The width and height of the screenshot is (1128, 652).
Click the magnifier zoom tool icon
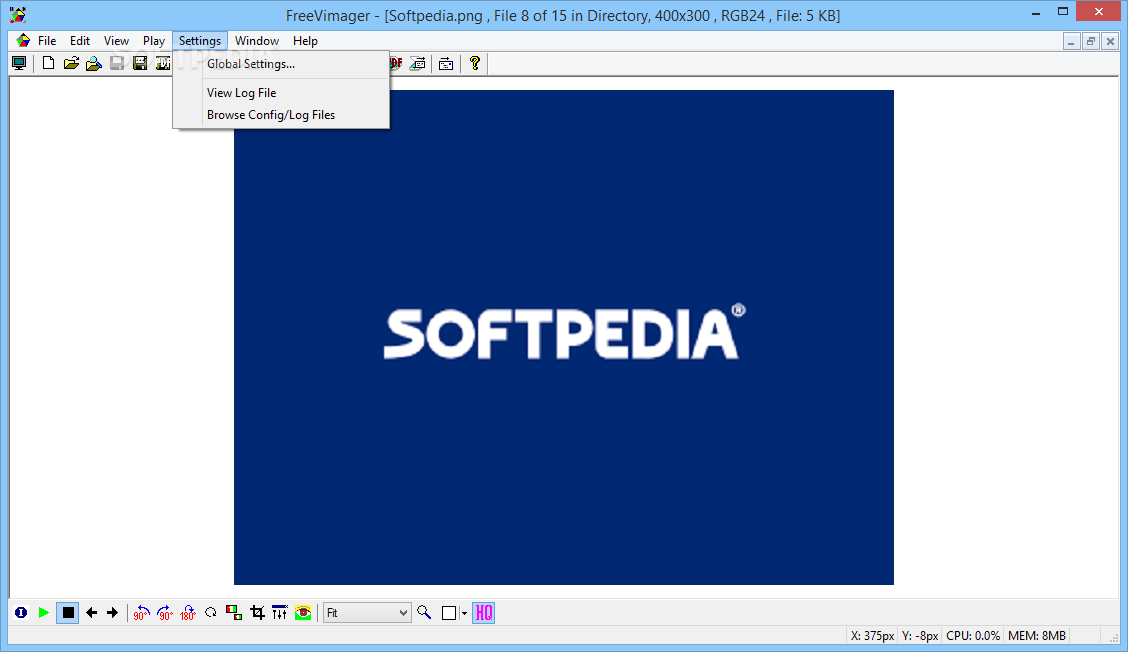pos(424,612)
